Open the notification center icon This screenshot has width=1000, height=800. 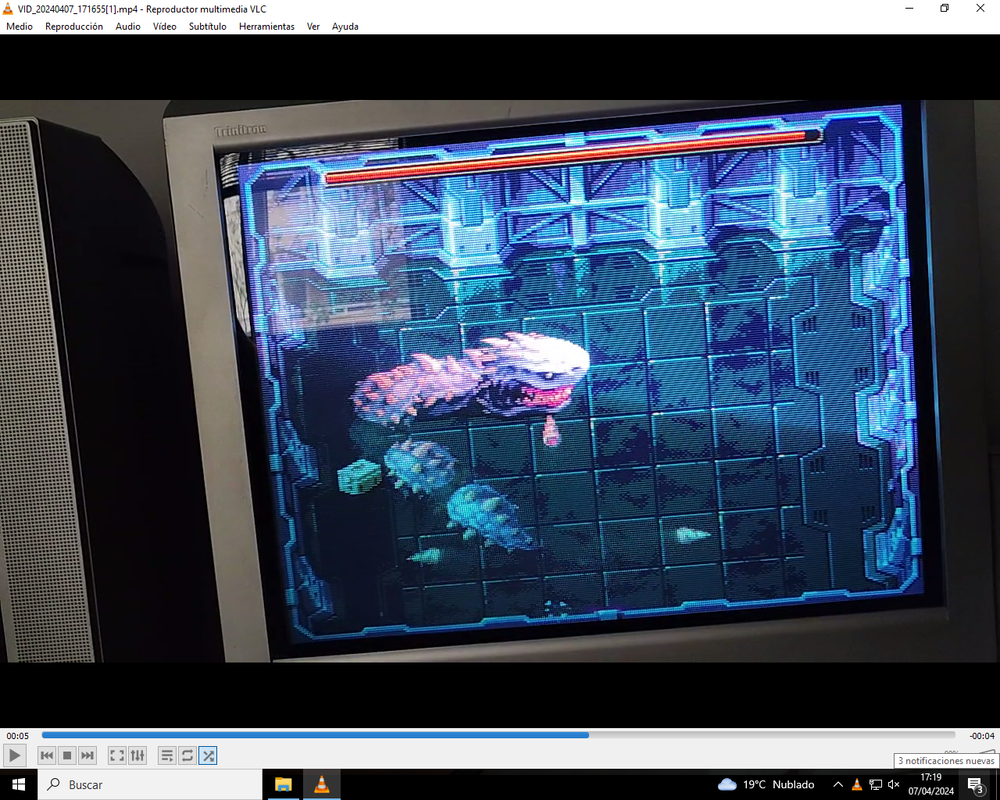coord(976,785)
